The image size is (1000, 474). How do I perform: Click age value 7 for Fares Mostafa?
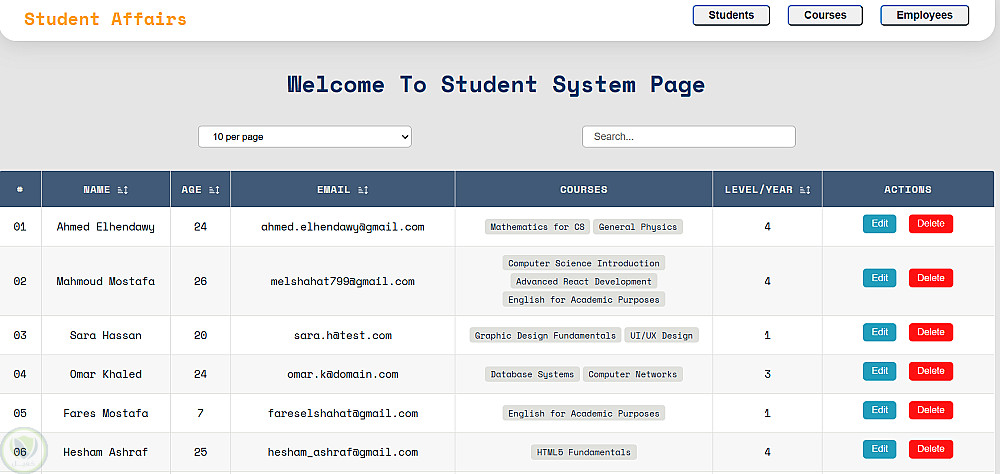tap(200, 413)
